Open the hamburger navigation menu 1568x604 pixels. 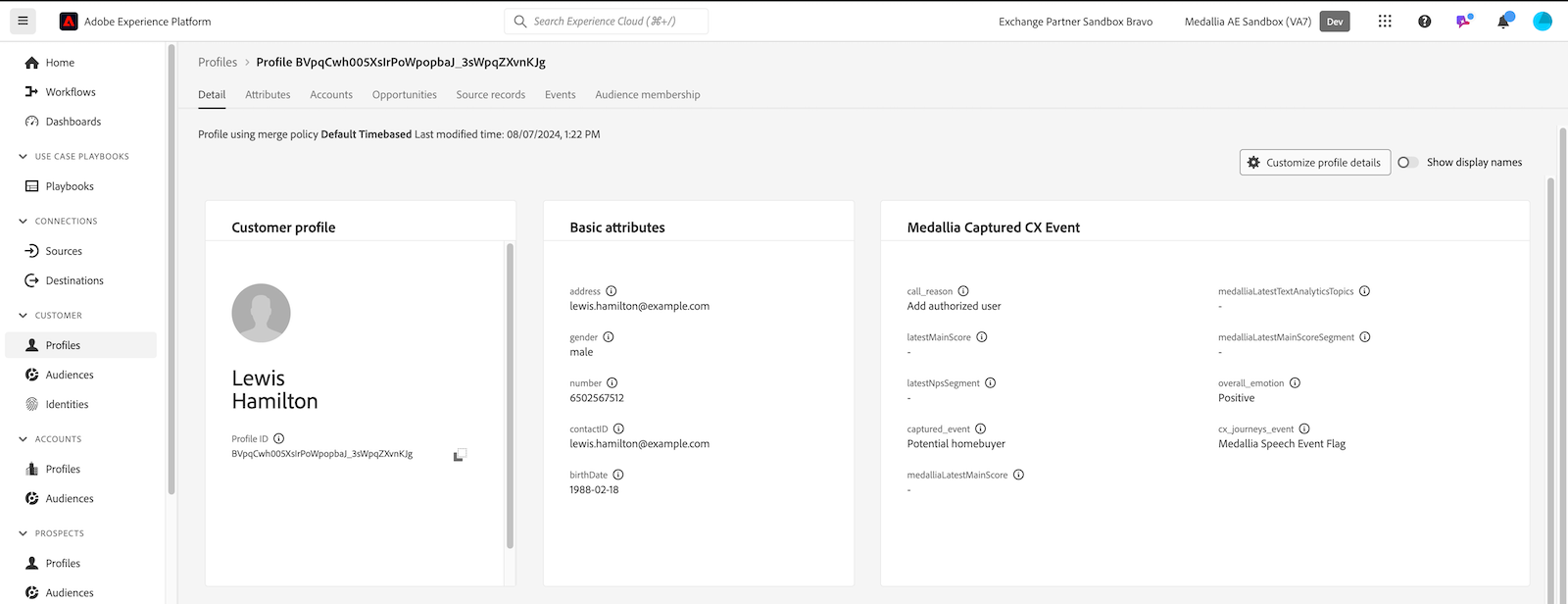pos(23,21)
